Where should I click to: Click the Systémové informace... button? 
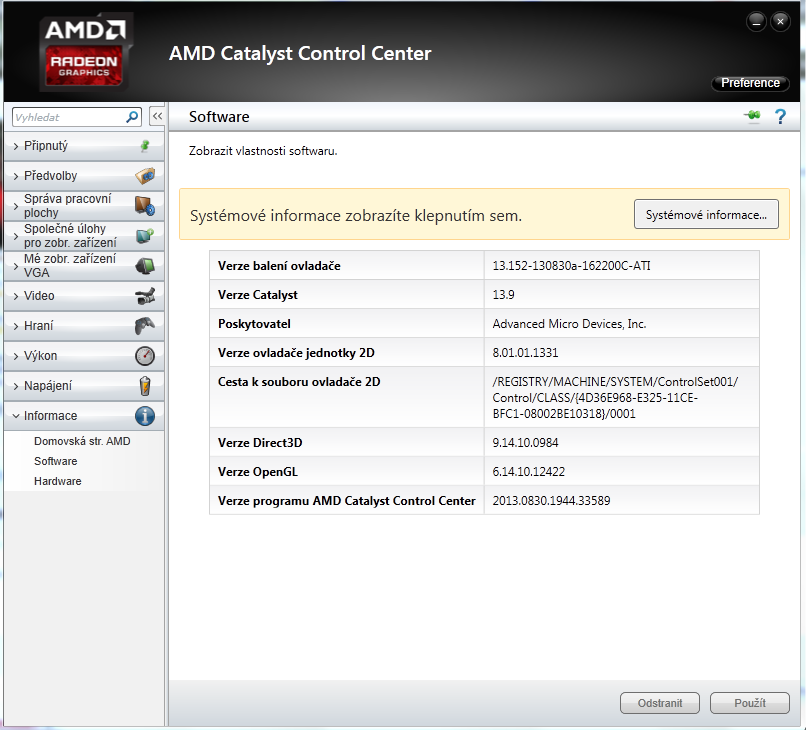[706, 214]
